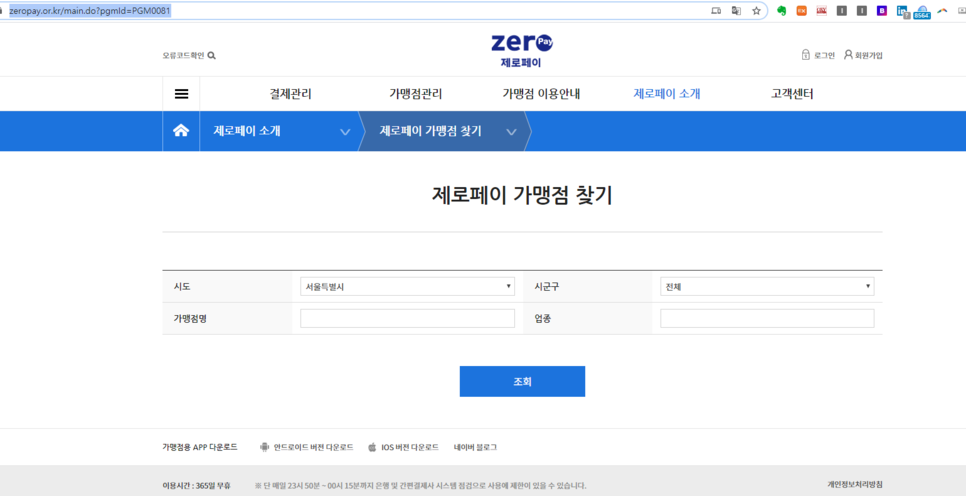The height and width of the screenshot is (496, 966).
Task: Click the translate page icon in address bar
Action: pos(736,11)
